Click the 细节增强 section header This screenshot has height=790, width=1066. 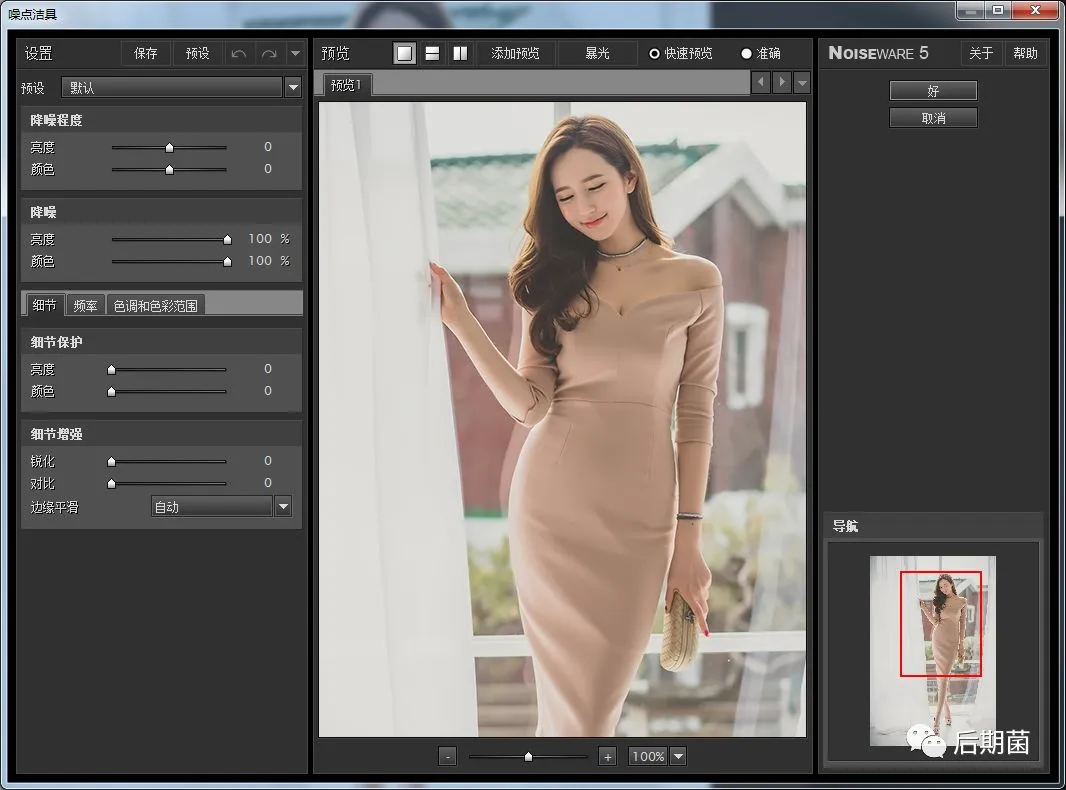pos(161,434)
